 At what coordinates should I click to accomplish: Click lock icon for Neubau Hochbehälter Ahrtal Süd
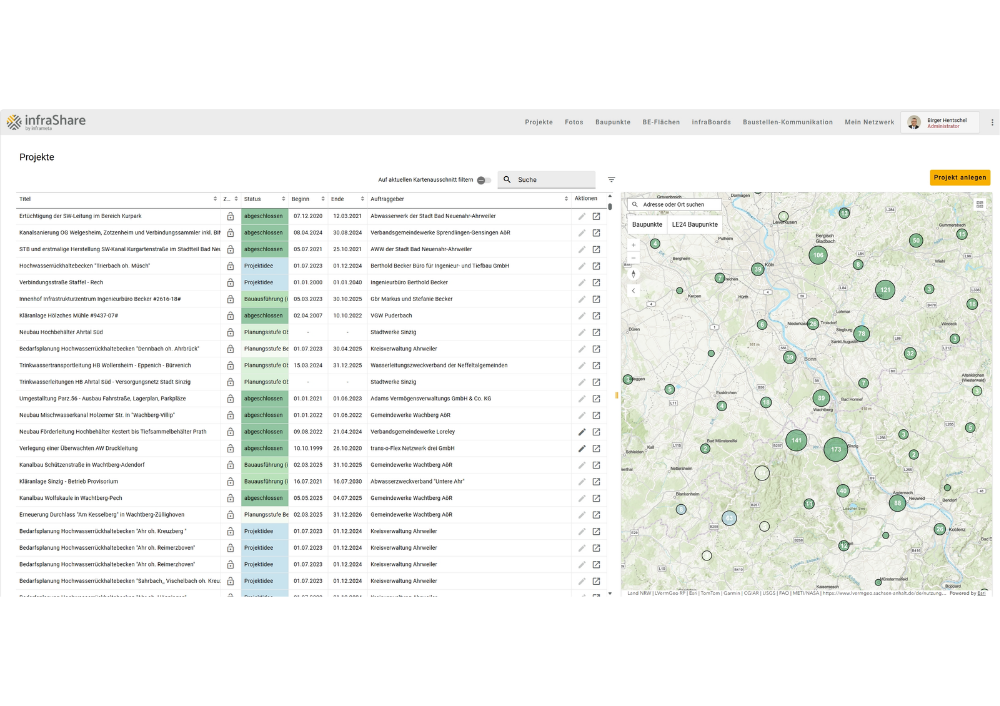(x=230, y=332)
